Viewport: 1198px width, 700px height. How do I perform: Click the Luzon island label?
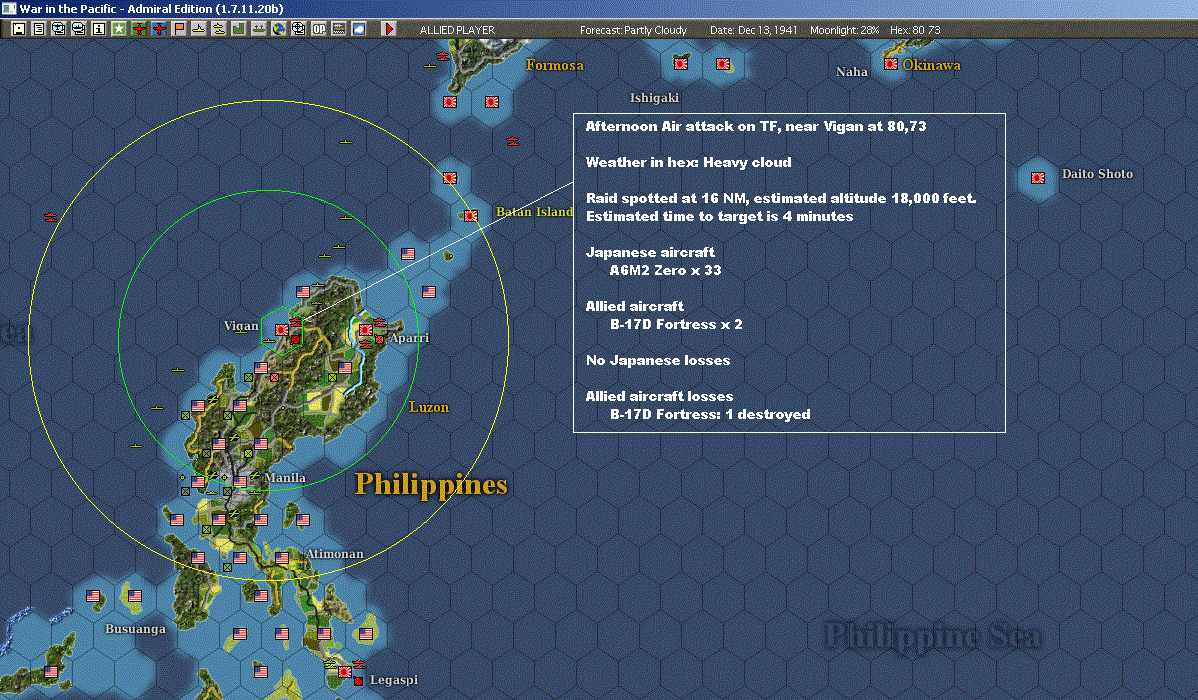pyautogui.click(x=429, y=407)
